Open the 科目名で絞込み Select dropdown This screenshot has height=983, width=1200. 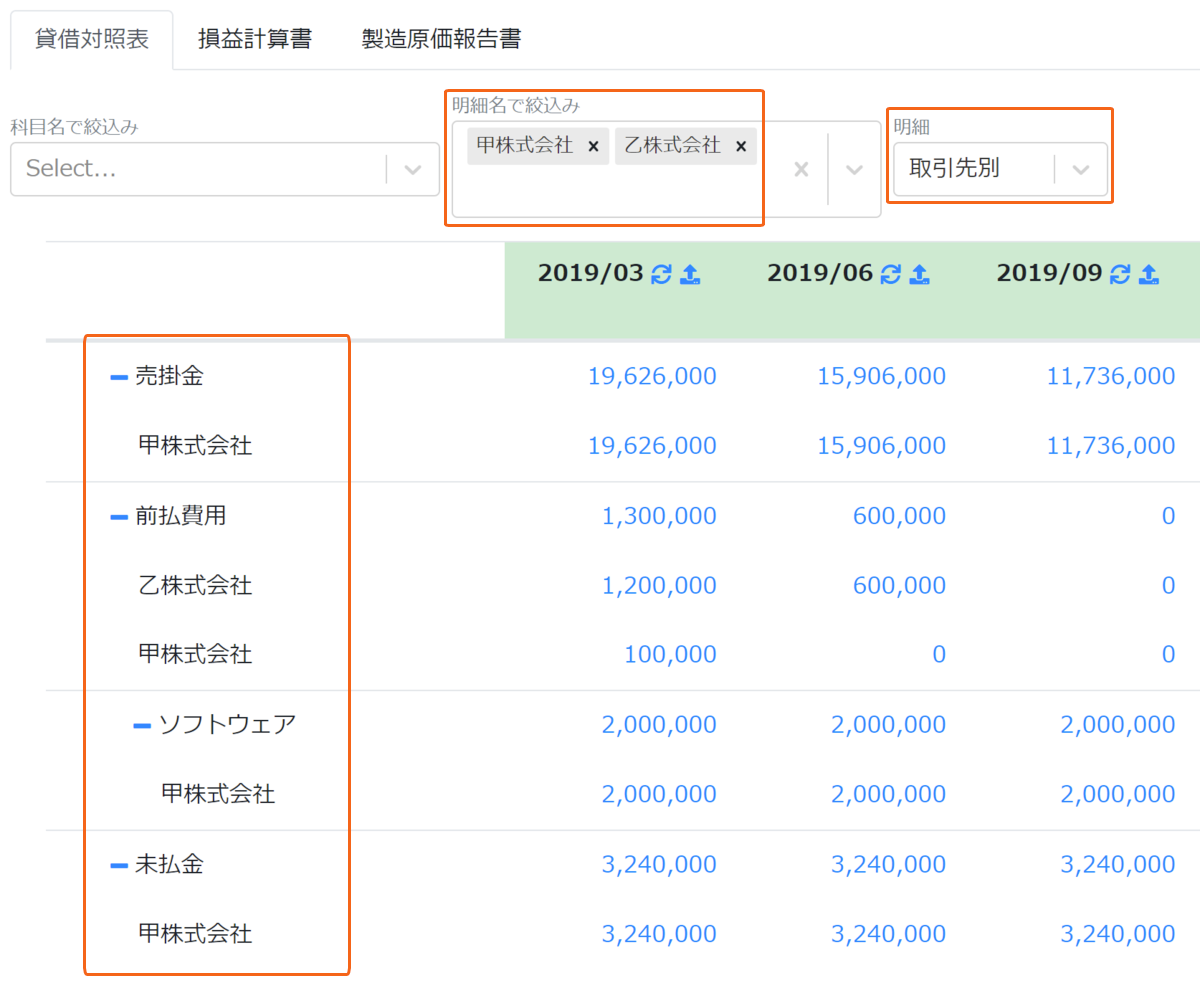(225, 169)
